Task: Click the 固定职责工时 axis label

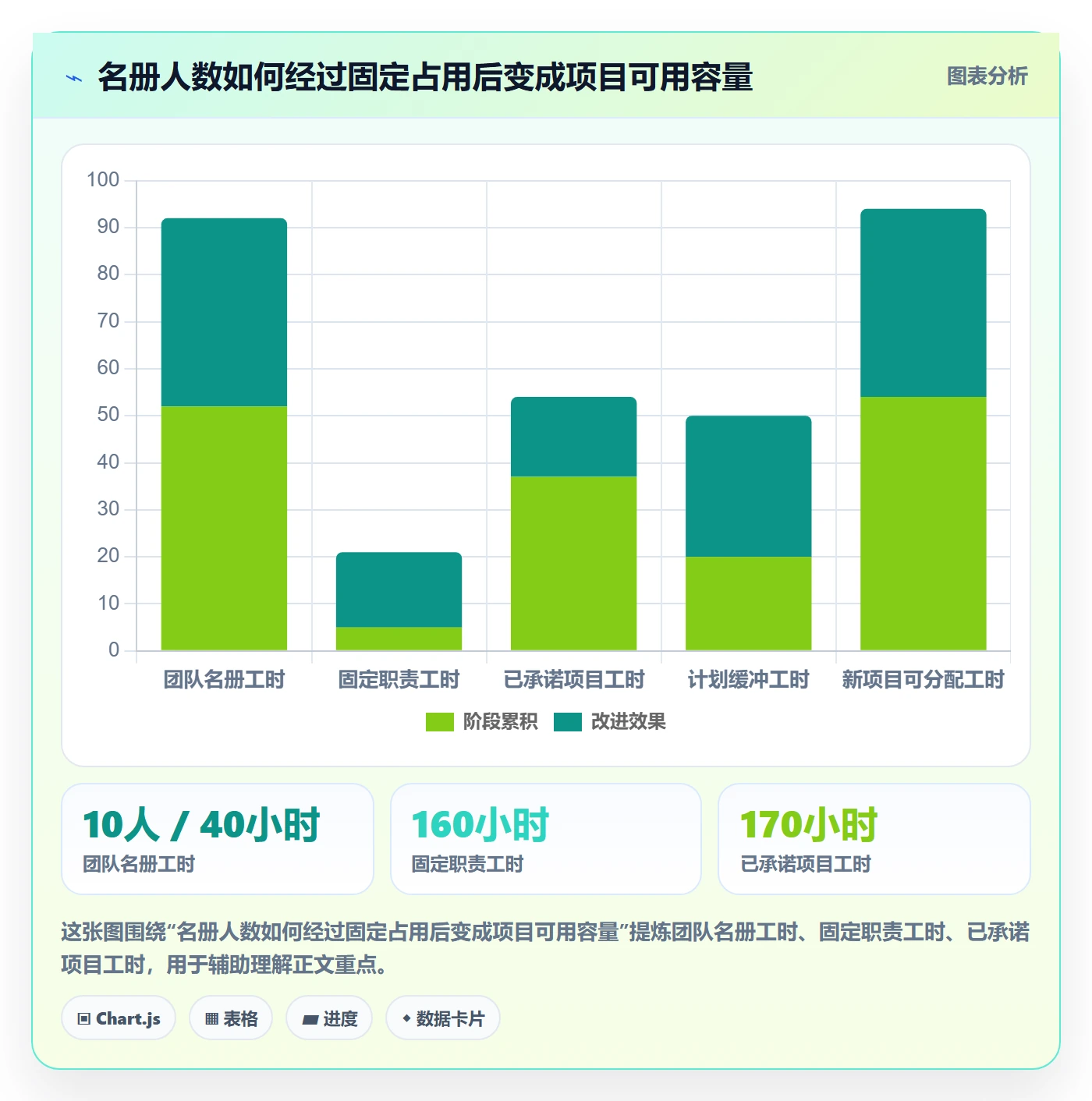Action: (399, 680)
